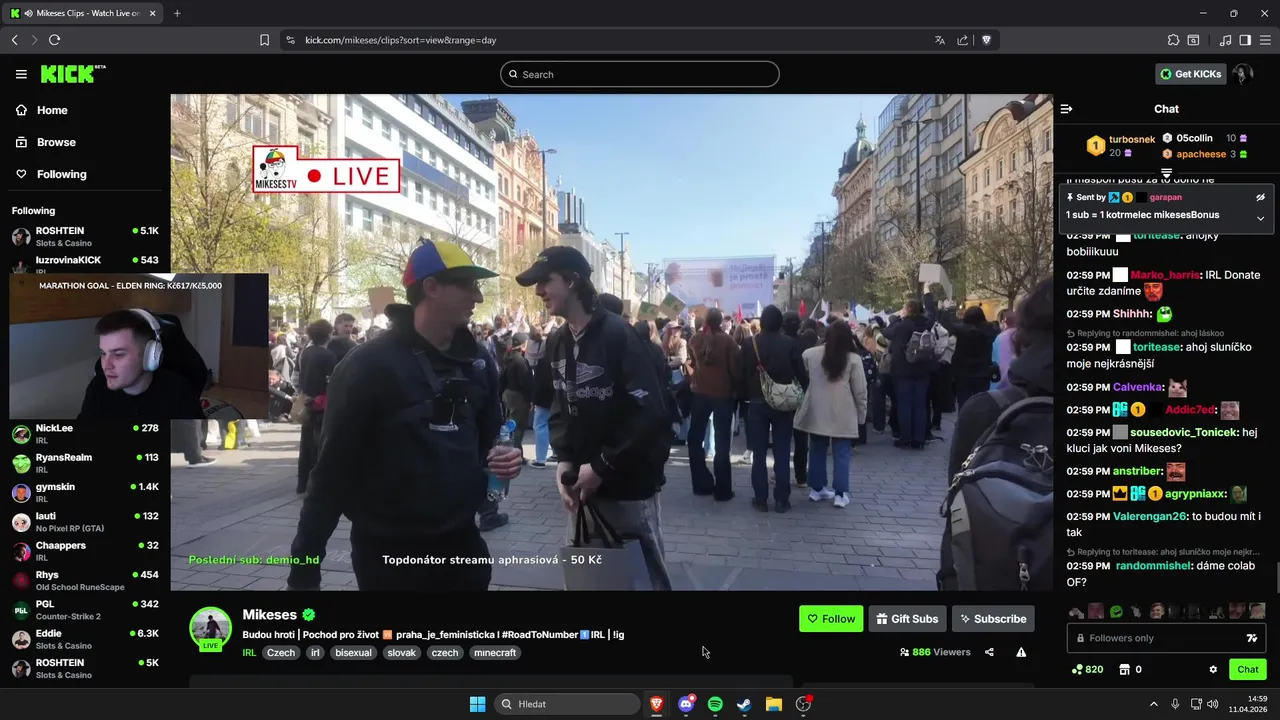The height and width of the screenshot is (720, 1280).
Task: Click the KICK logo
Action: tap(72, 74)
